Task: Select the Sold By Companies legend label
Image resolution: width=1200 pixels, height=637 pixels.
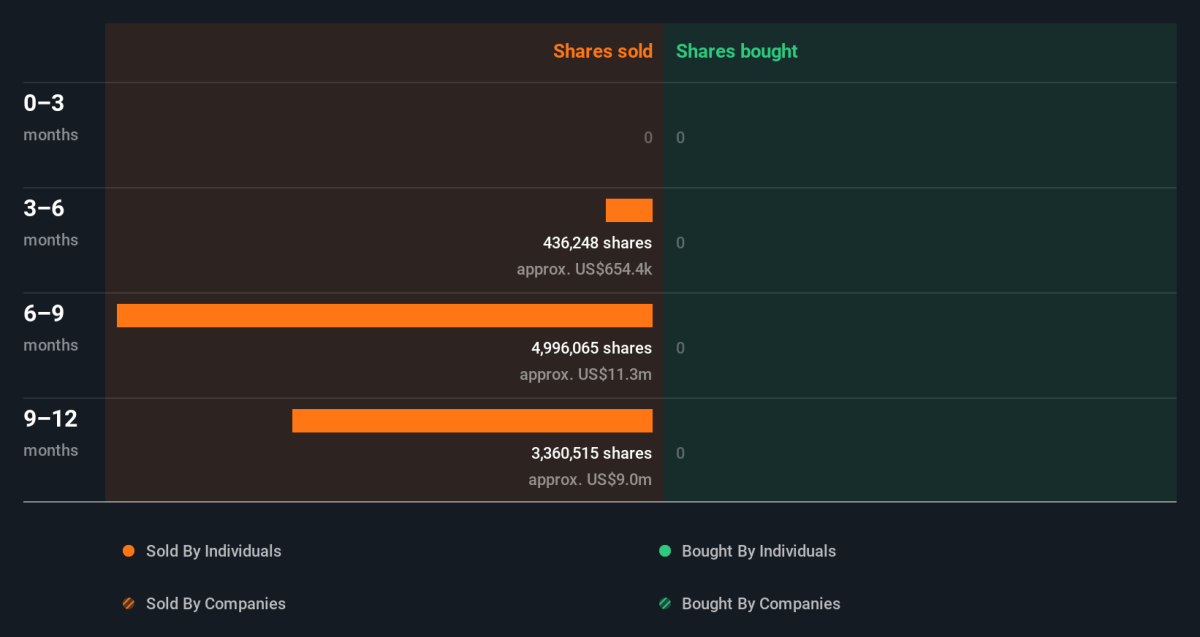Action: tap(216, 604)
